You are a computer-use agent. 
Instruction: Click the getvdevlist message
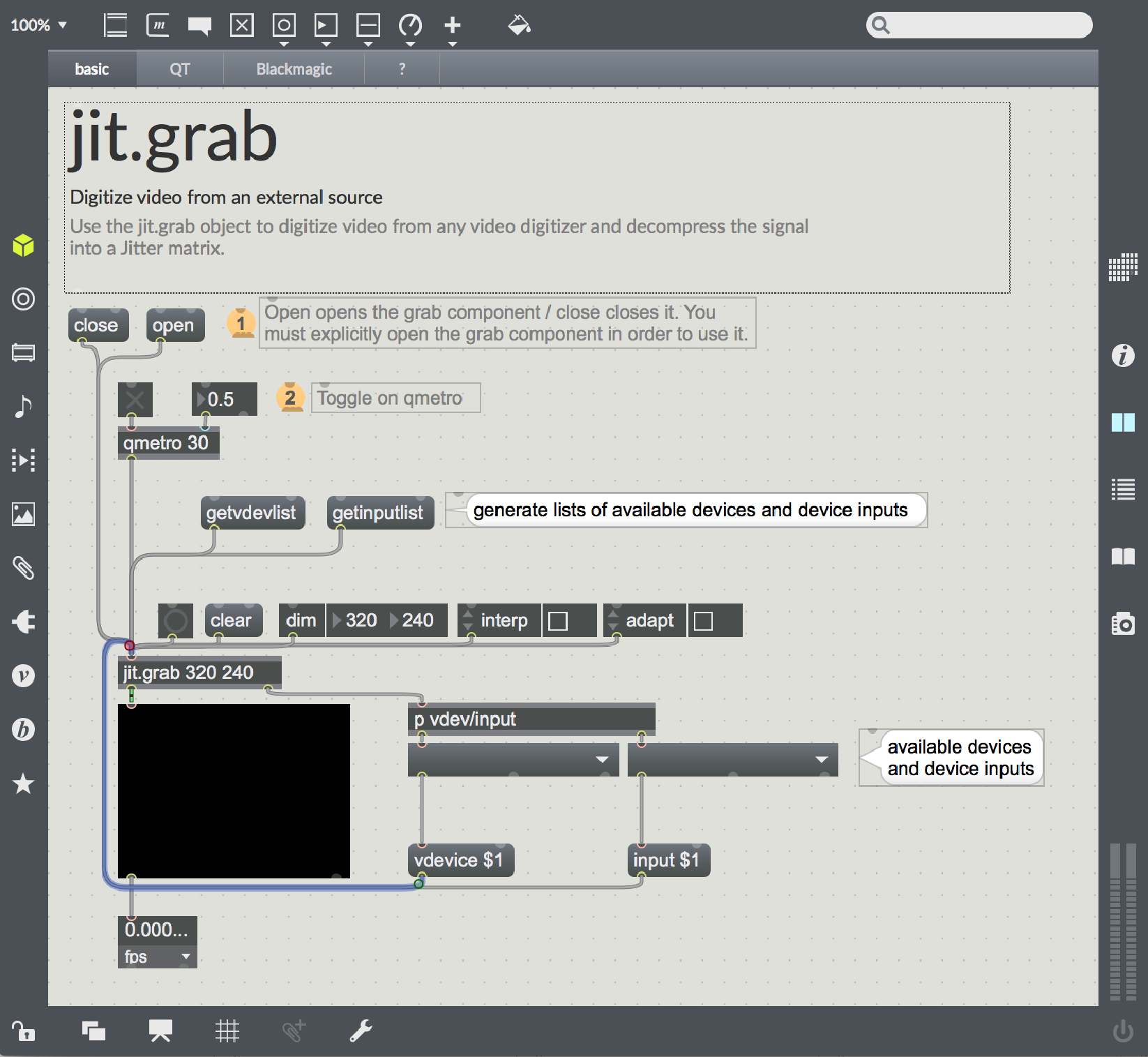point(252,513)
